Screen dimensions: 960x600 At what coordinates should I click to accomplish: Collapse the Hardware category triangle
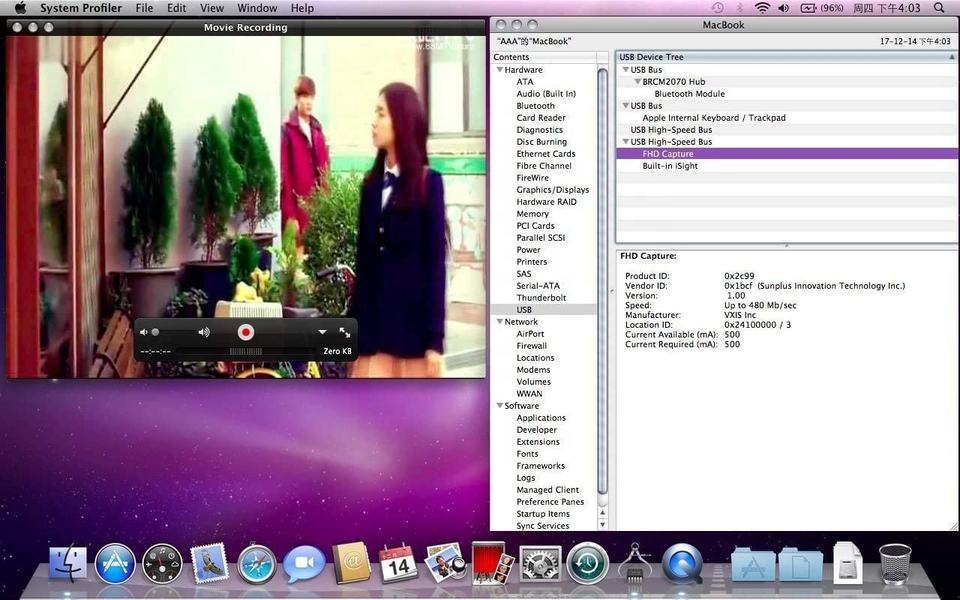pos(499,70)
